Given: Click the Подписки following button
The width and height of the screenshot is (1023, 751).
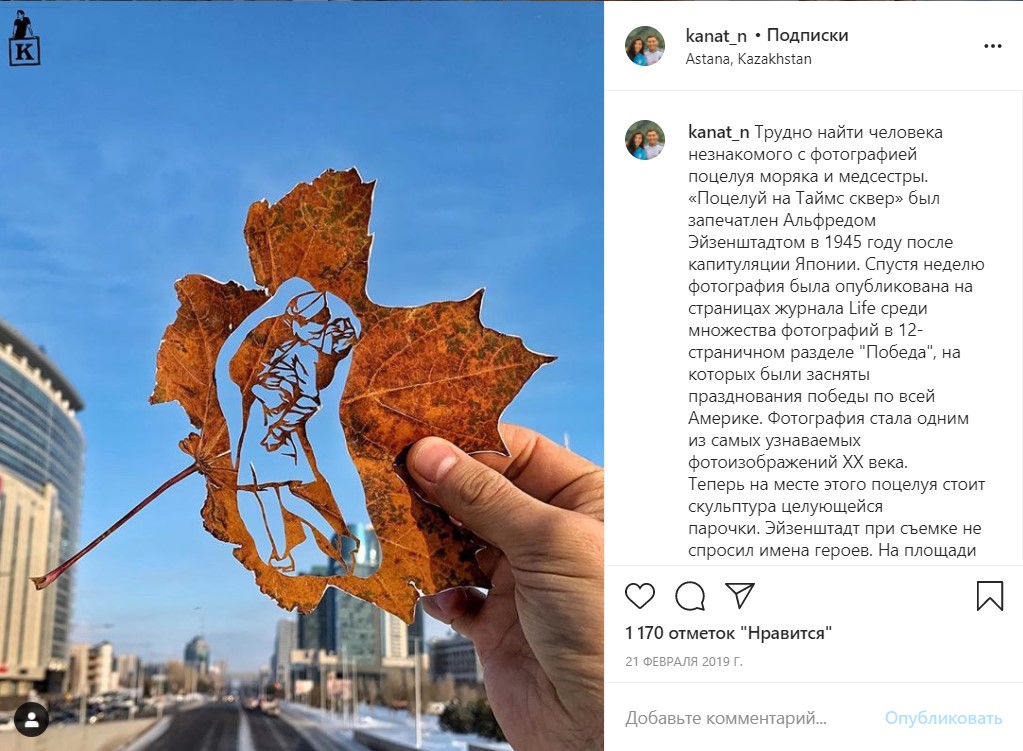Looking at the screenshot, I should pos(807,35).
